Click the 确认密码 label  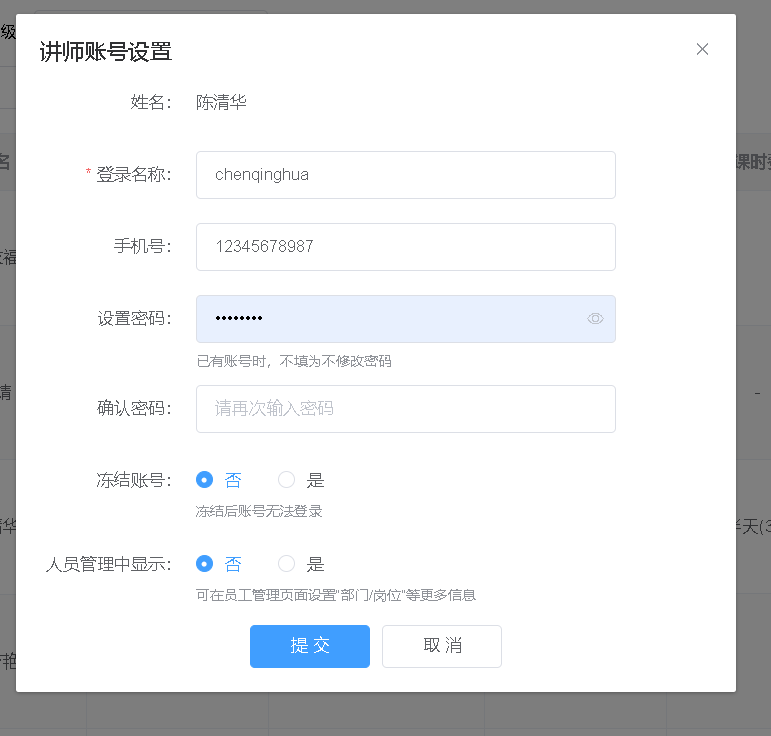134,409
